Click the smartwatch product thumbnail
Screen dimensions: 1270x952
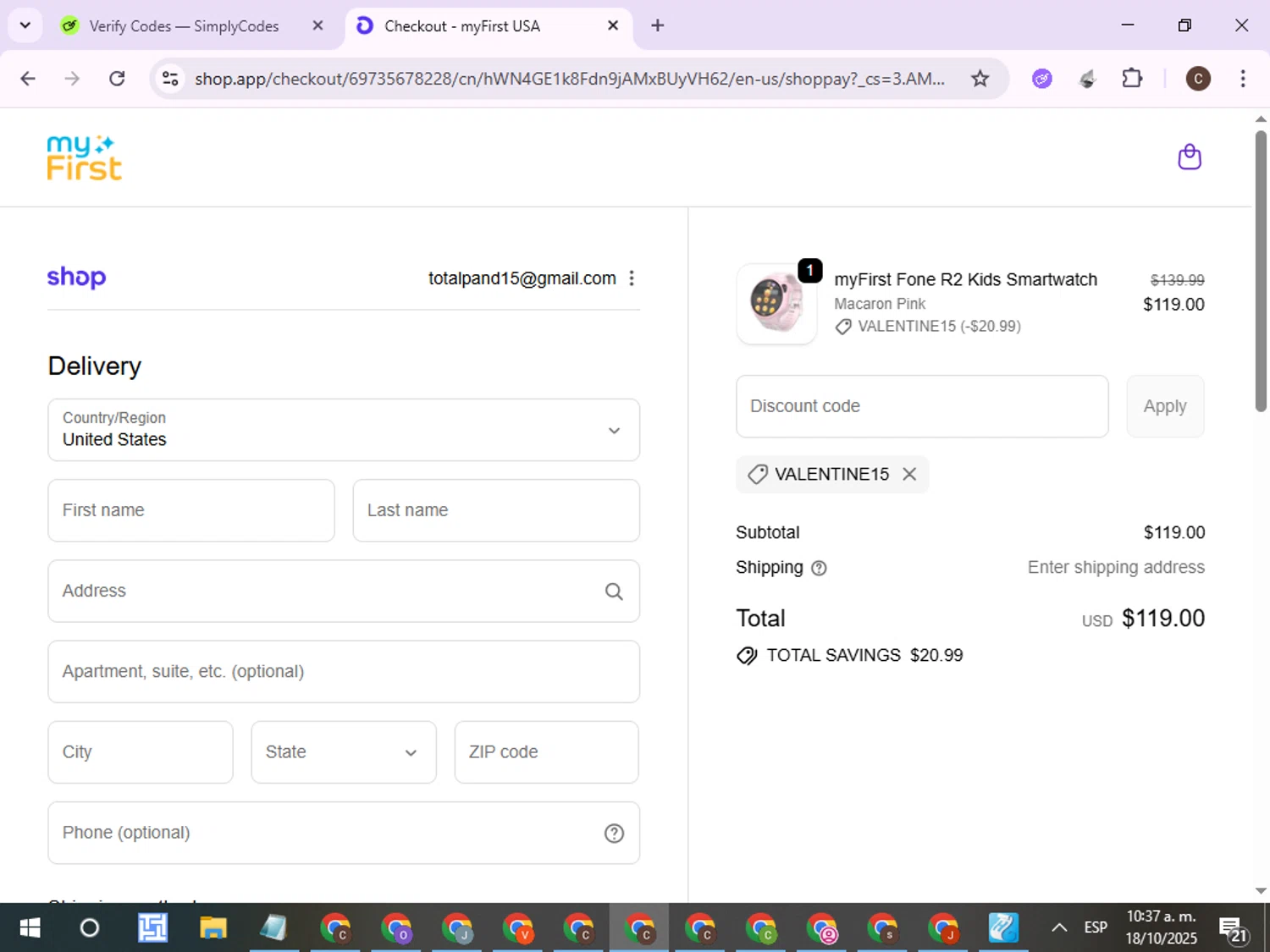pos(776,304)
